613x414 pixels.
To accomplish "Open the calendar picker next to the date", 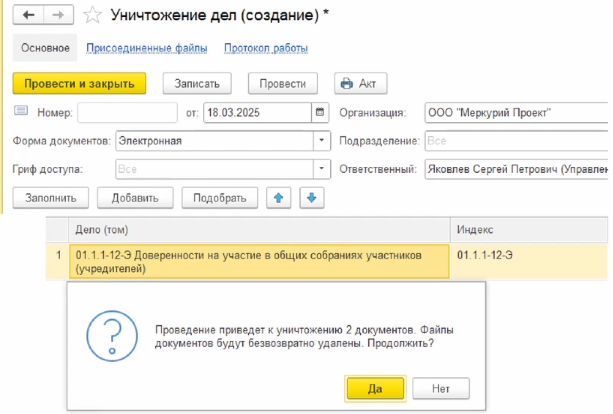I will click(320, 113).
